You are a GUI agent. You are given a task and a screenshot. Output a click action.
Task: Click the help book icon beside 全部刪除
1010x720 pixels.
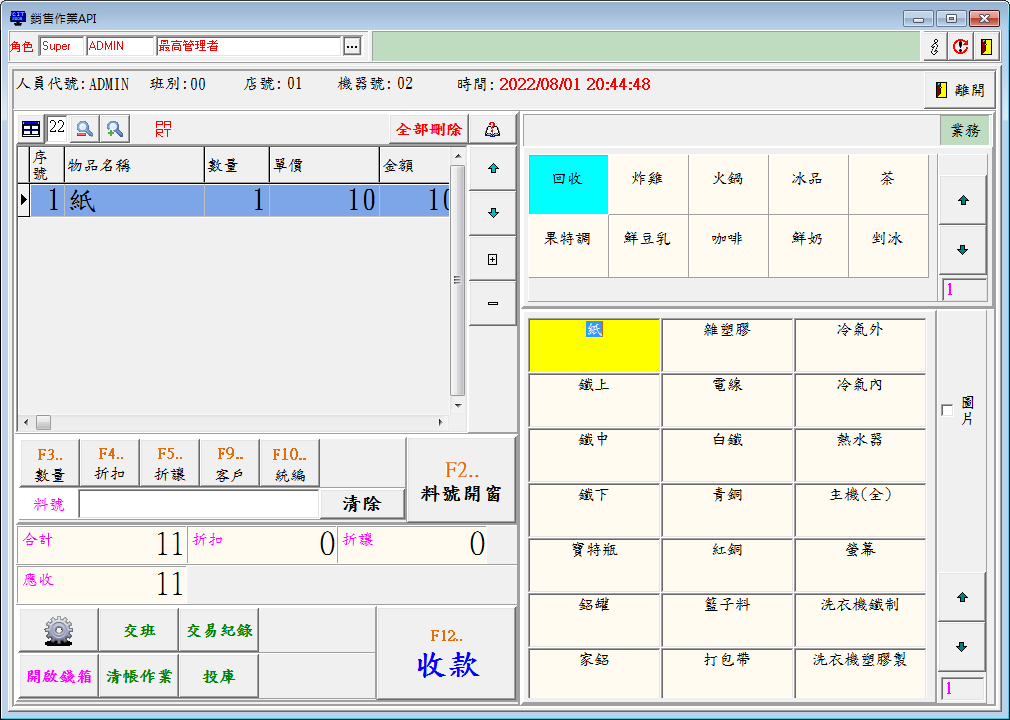pyautogui.click(x=492, y=129)
